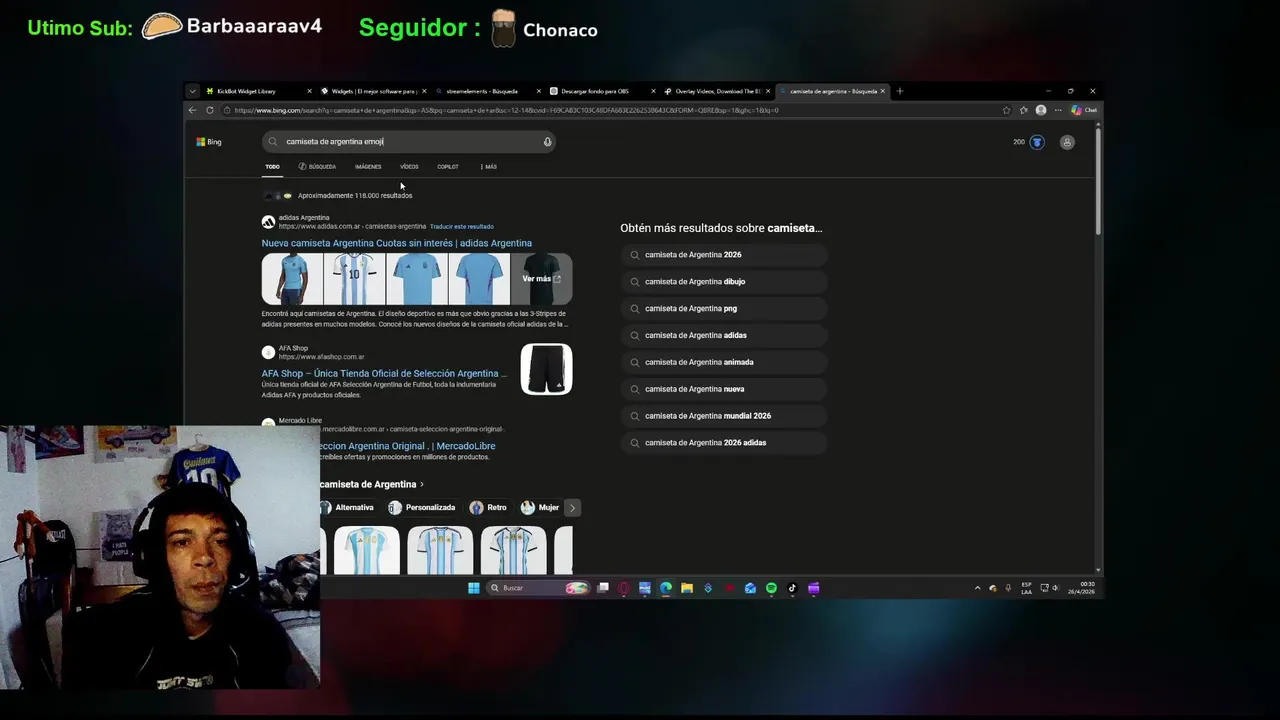This screenshot has height=720, width=1280.
Task: Expand the camiseta de Argentina images heading
Action: point(371,484)
